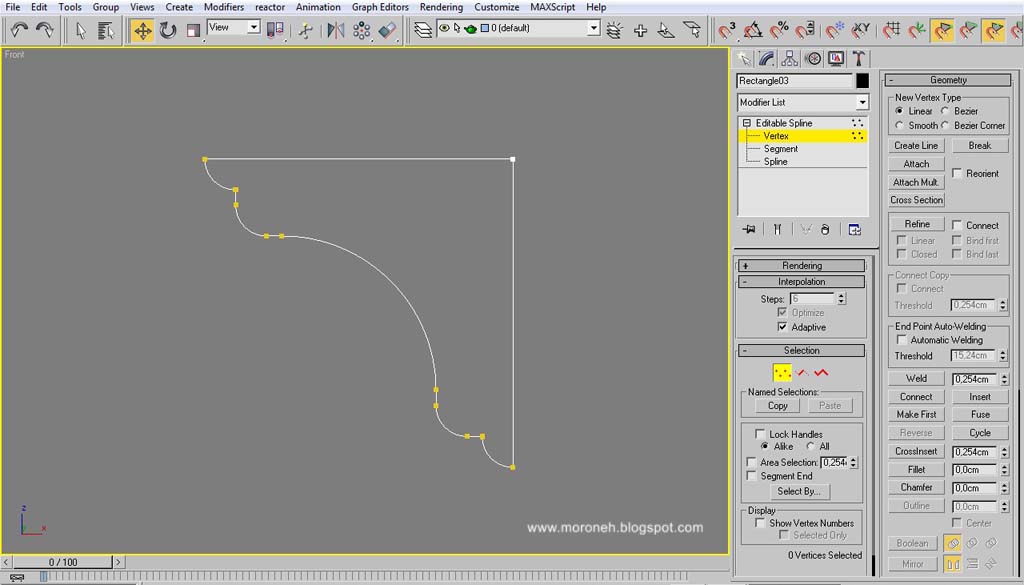Toggle the Adaptive interpolation checkbox
Screen dimensions: 1024x585
pos(784,327)
